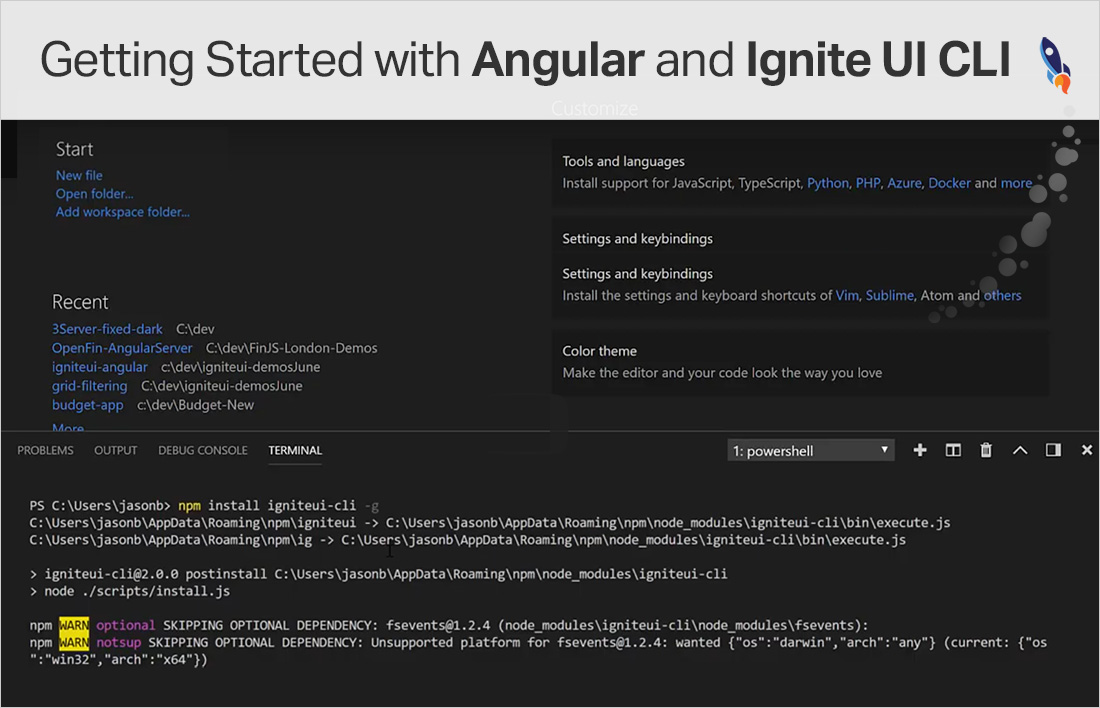This screenshot has height=708, width=1100.
Task: Click the new terminal plus icon
Action: tap(920, 451)
